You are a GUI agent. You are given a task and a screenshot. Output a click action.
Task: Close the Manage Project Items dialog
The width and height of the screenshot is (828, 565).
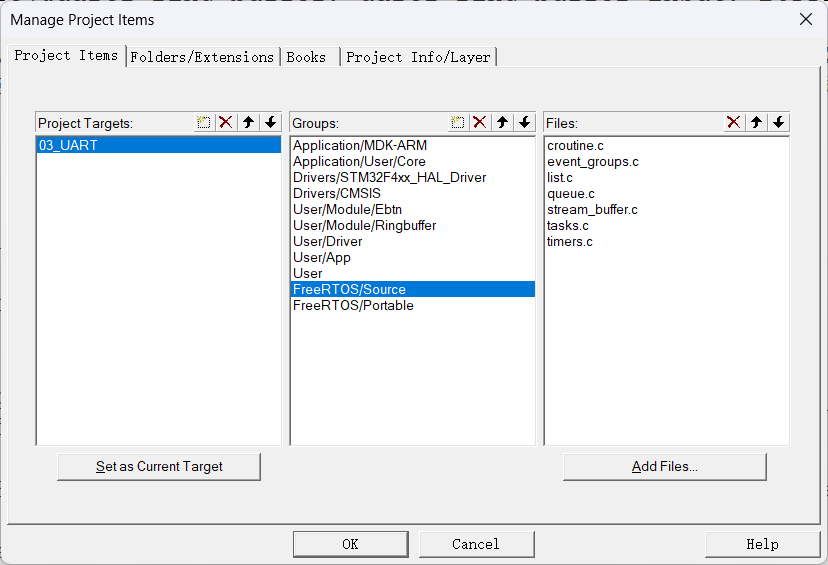coord(806,20)
